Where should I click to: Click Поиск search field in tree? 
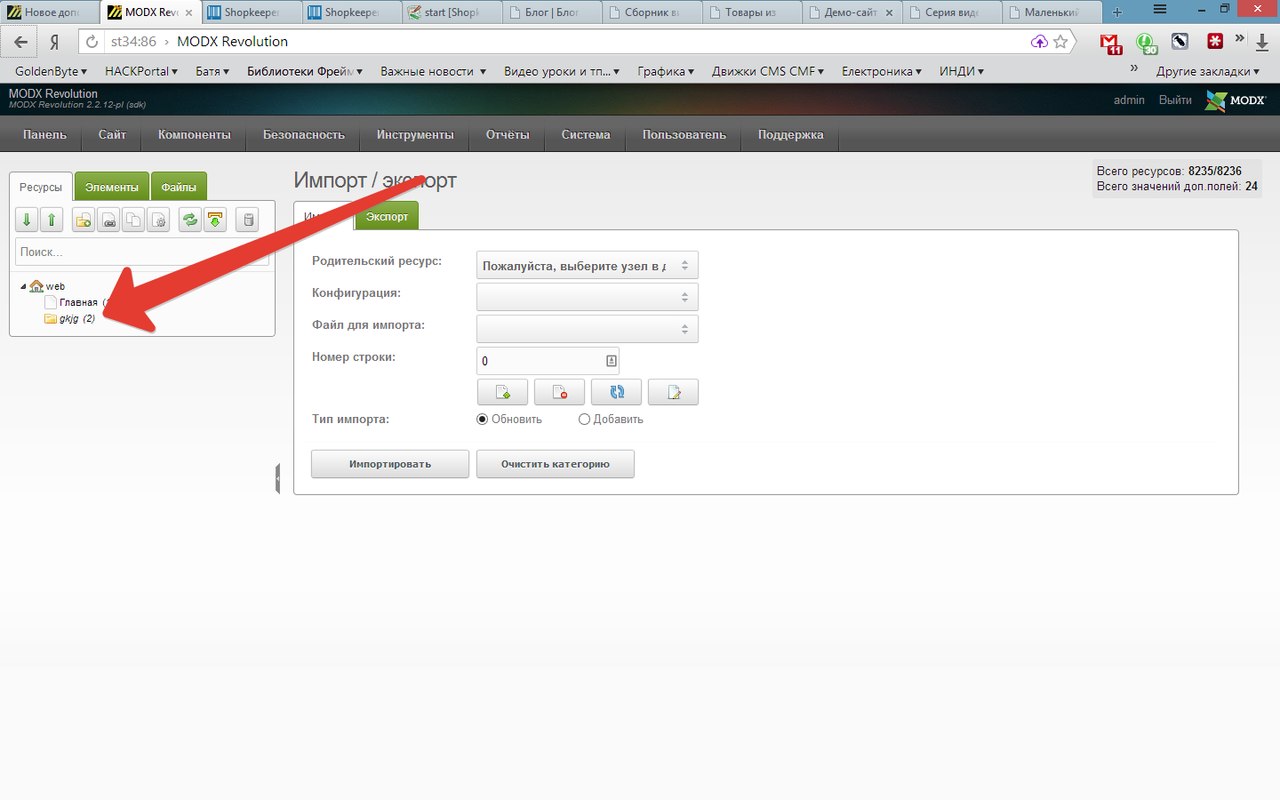(x=142, y=253)
